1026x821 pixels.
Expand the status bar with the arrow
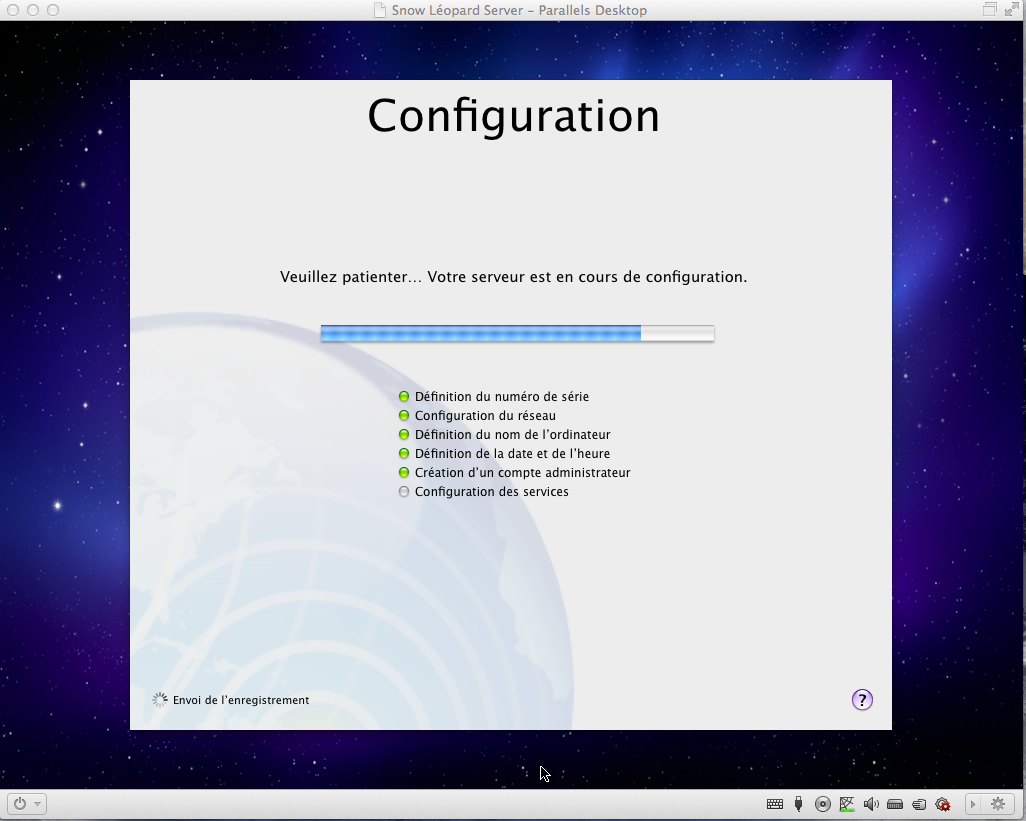click(973, 804)
